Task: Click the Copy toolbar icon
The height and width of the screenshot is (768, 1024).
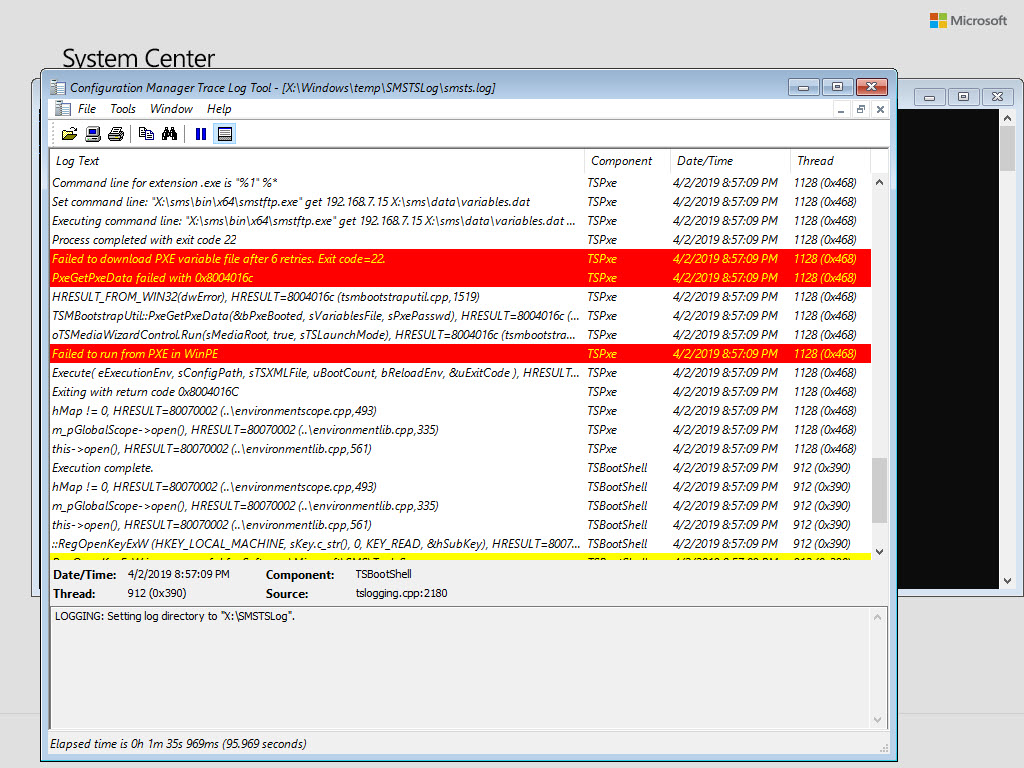Action: click(x=146, y=134)
